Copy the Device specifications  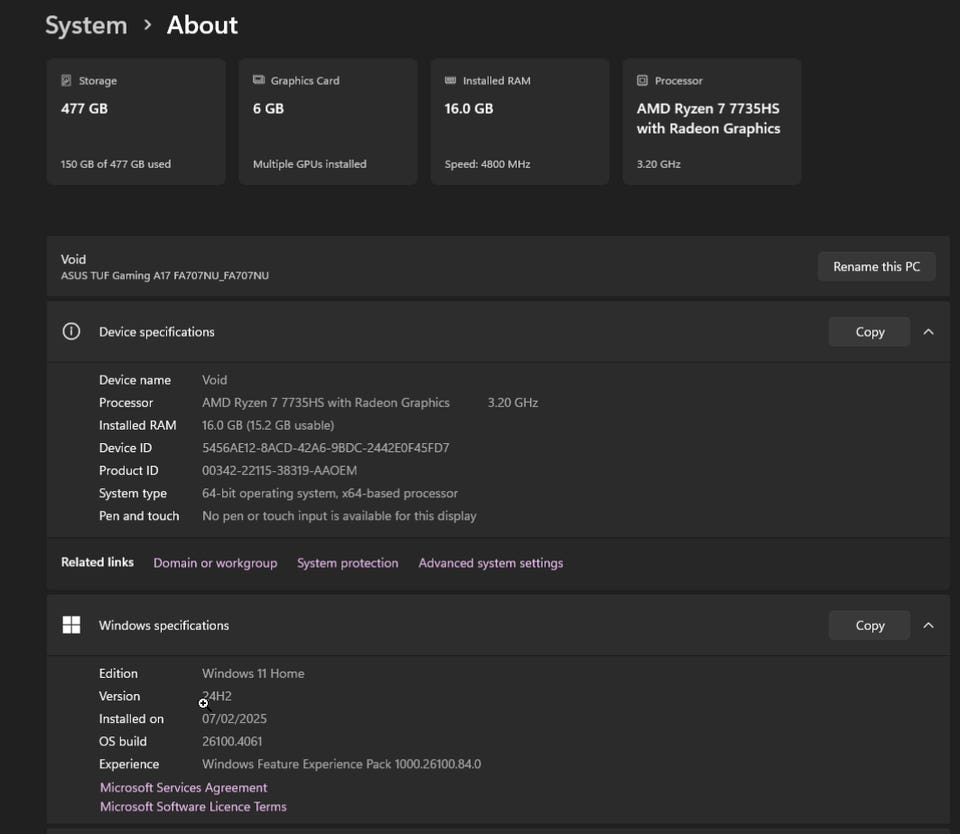[869, 332]
